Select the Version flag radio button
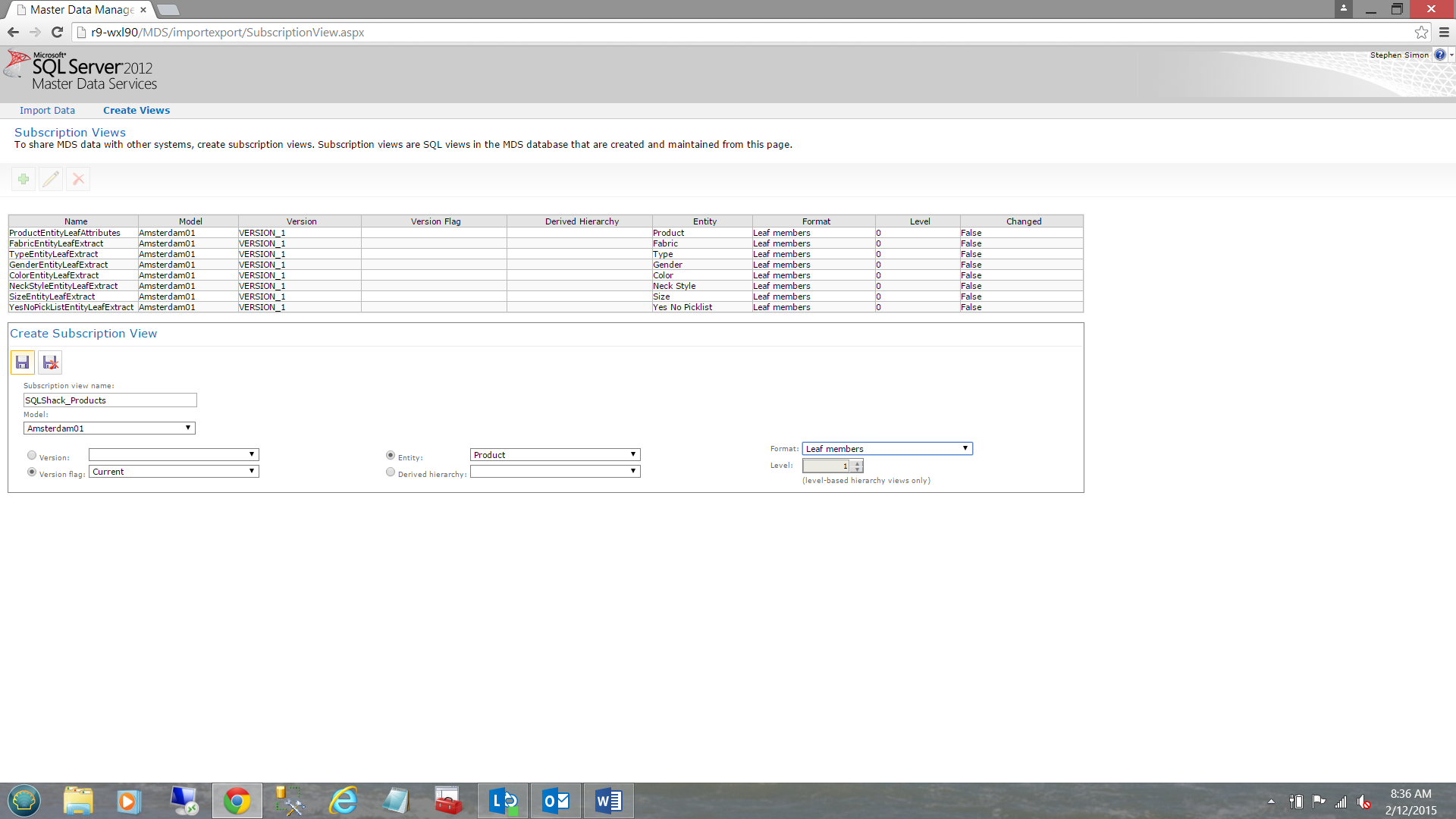Screen dimensions: 1456x819 (x=32, y=472)
